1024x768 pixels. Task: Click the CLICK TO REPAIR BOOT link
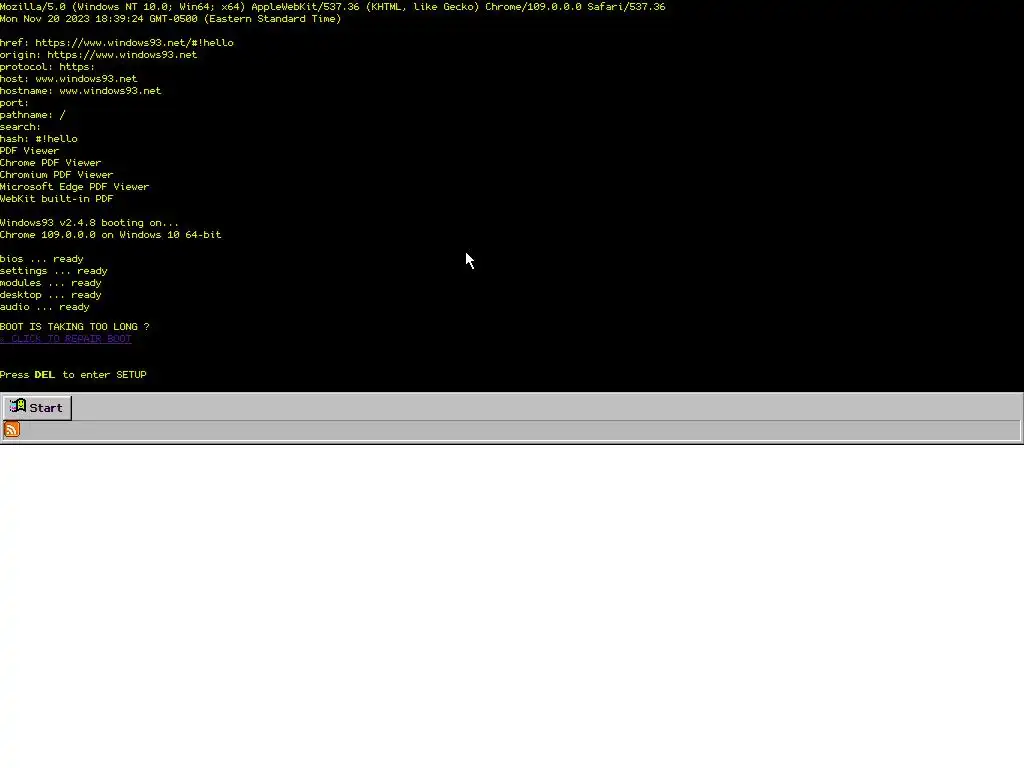click(x=66, y=338)
